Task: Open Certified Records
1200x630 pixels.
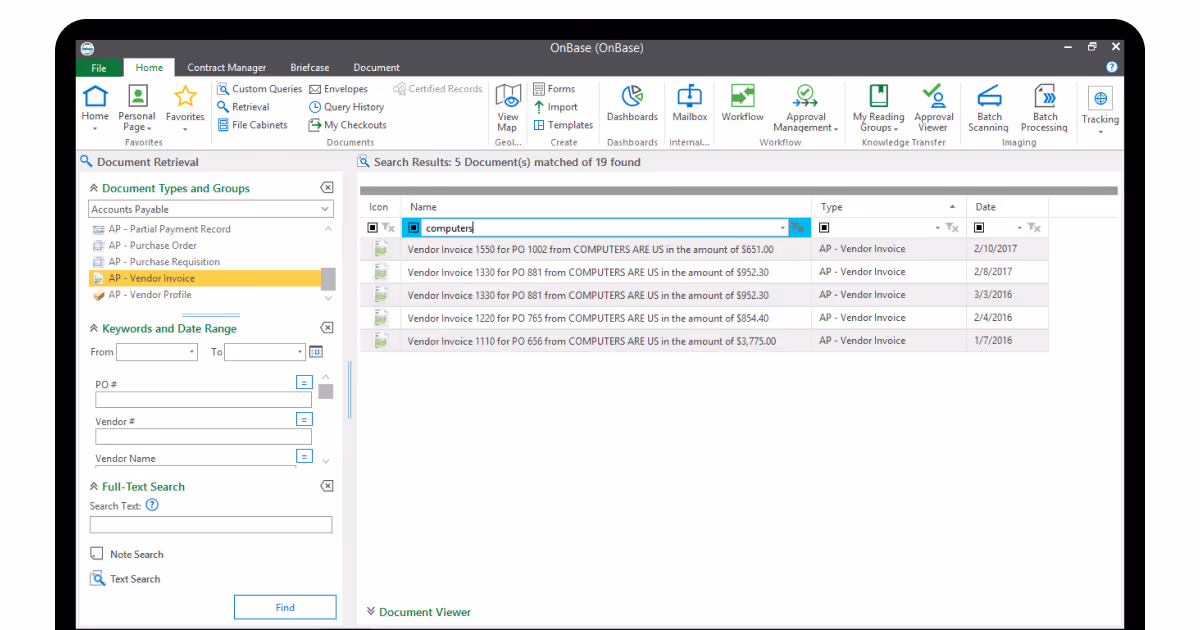Action: [x=438, y=89]
